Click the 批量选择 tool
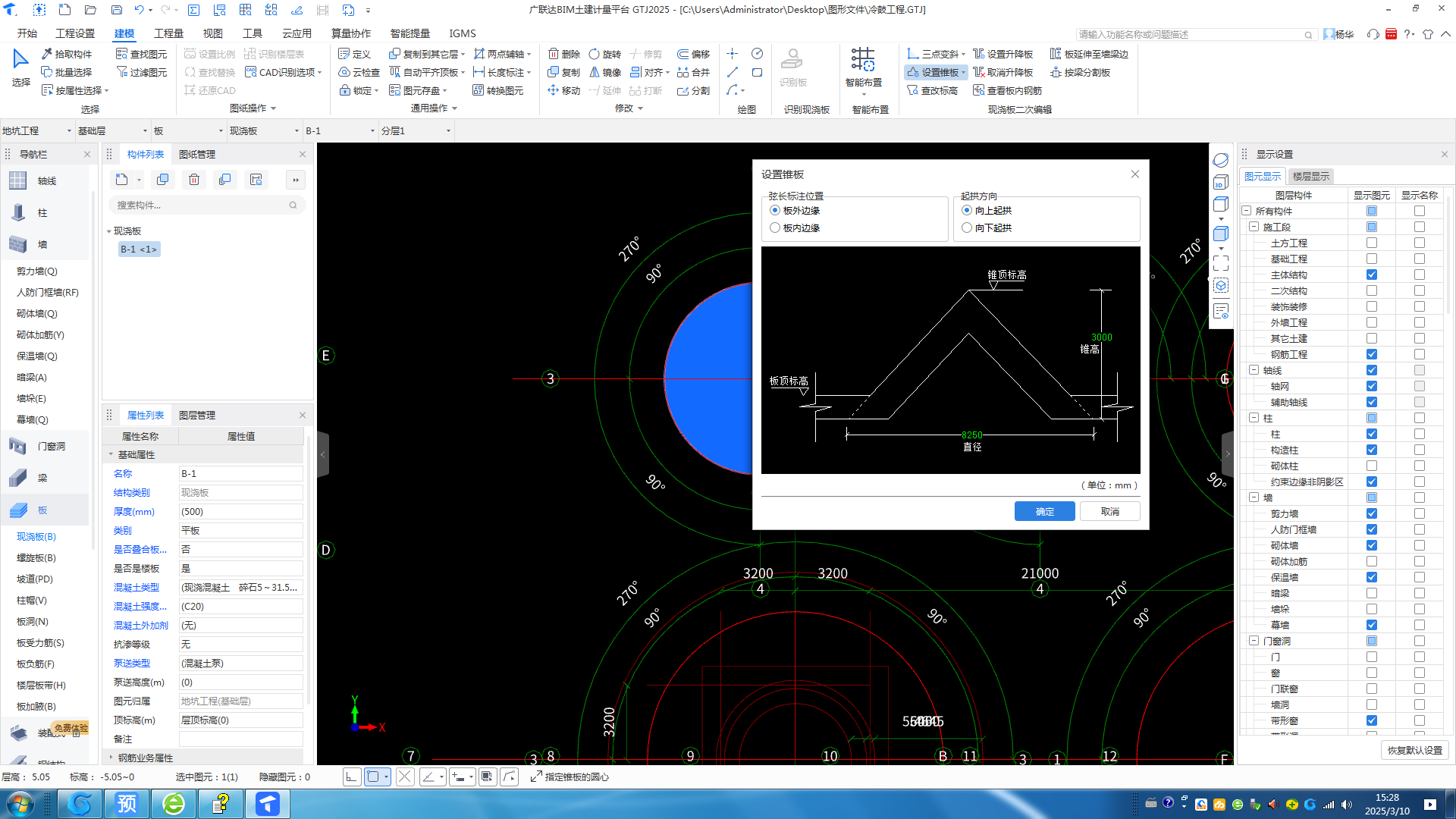The height and width of the screenshot is (819, 1456). (x=67, y=72)
